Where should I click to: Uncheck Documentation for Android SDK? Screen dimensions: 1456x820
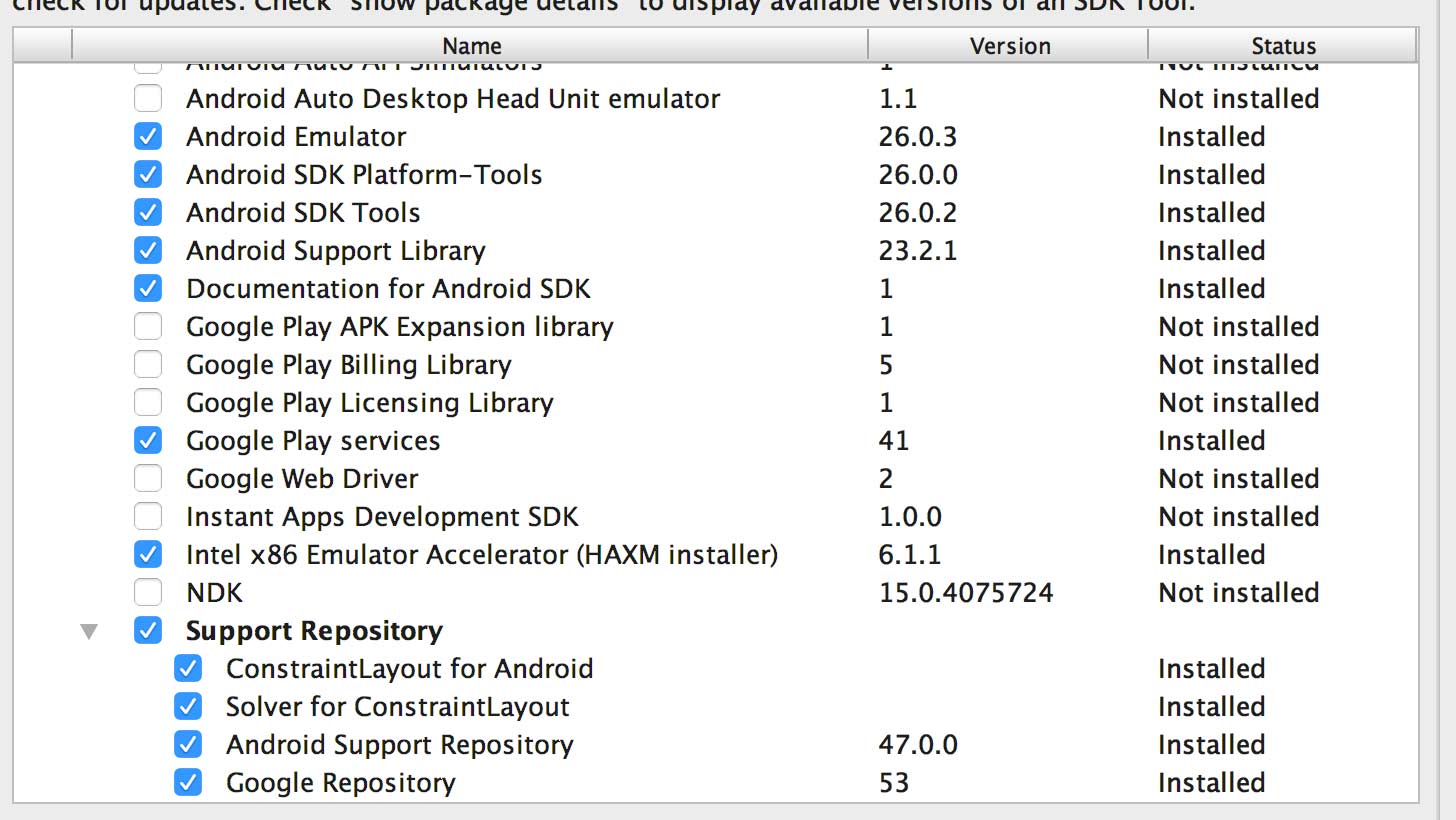click(x=148, y=289)
